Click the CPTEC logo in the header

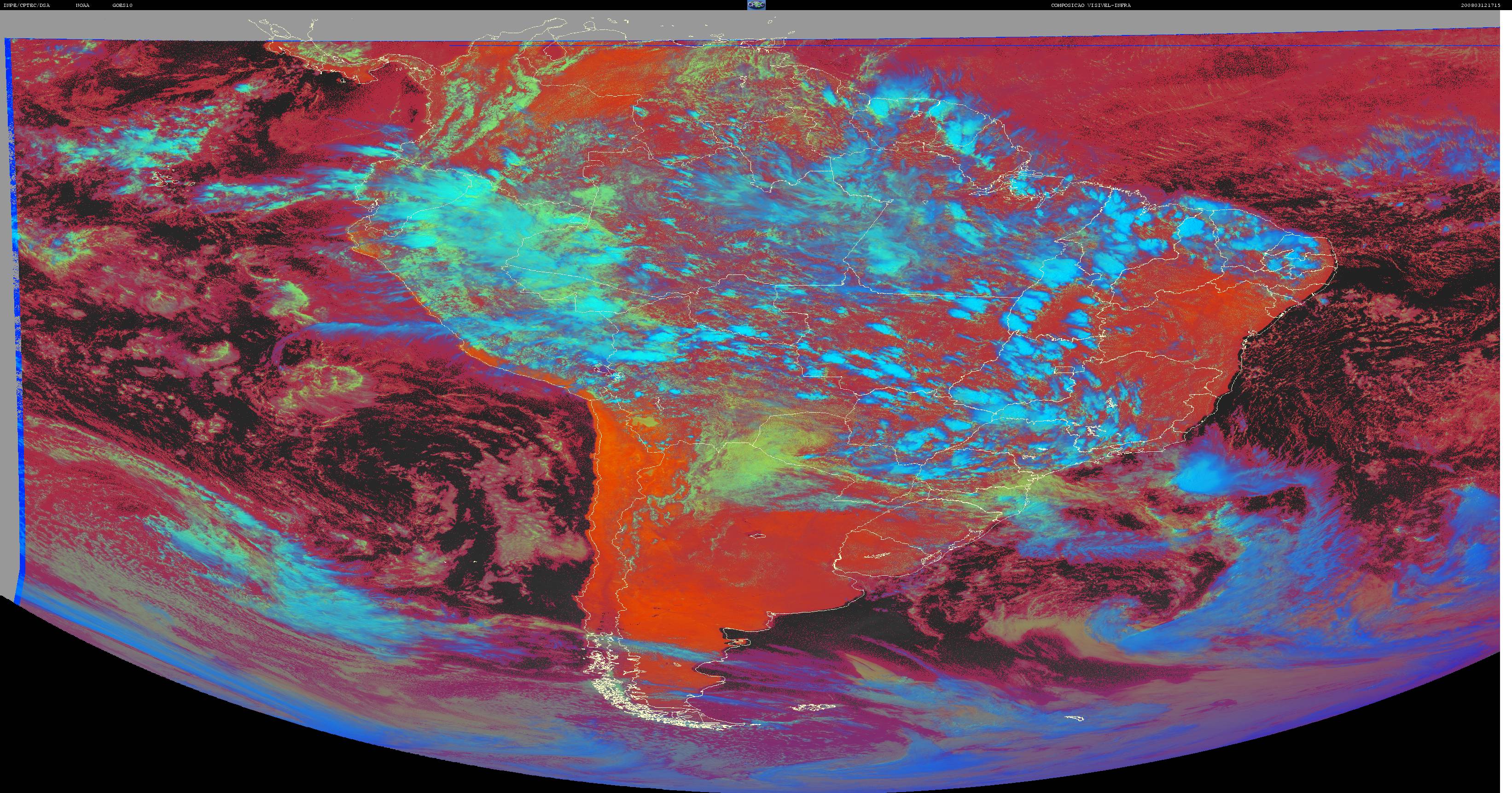[756, 5]
